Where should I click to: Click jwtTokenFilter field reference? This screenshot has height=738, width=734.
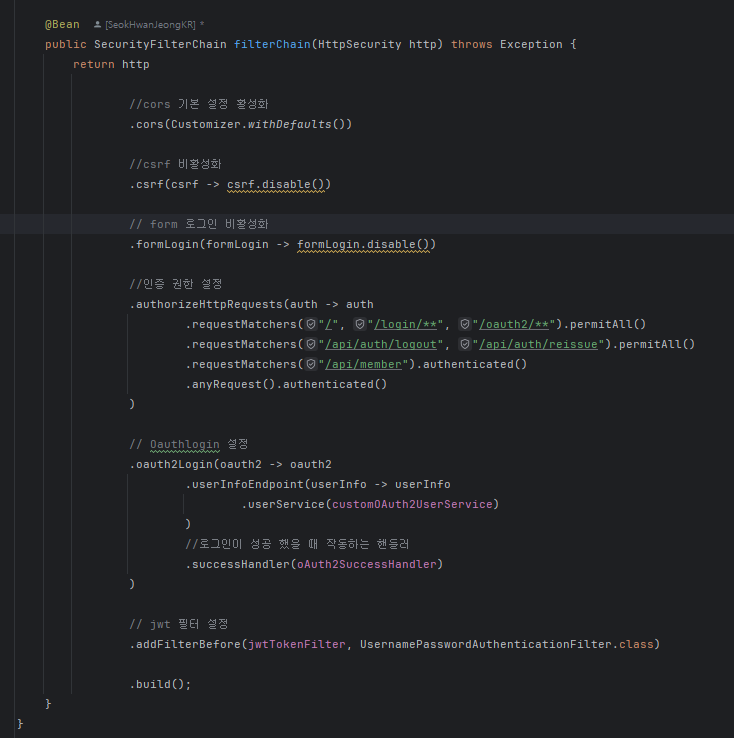(297, 644)
